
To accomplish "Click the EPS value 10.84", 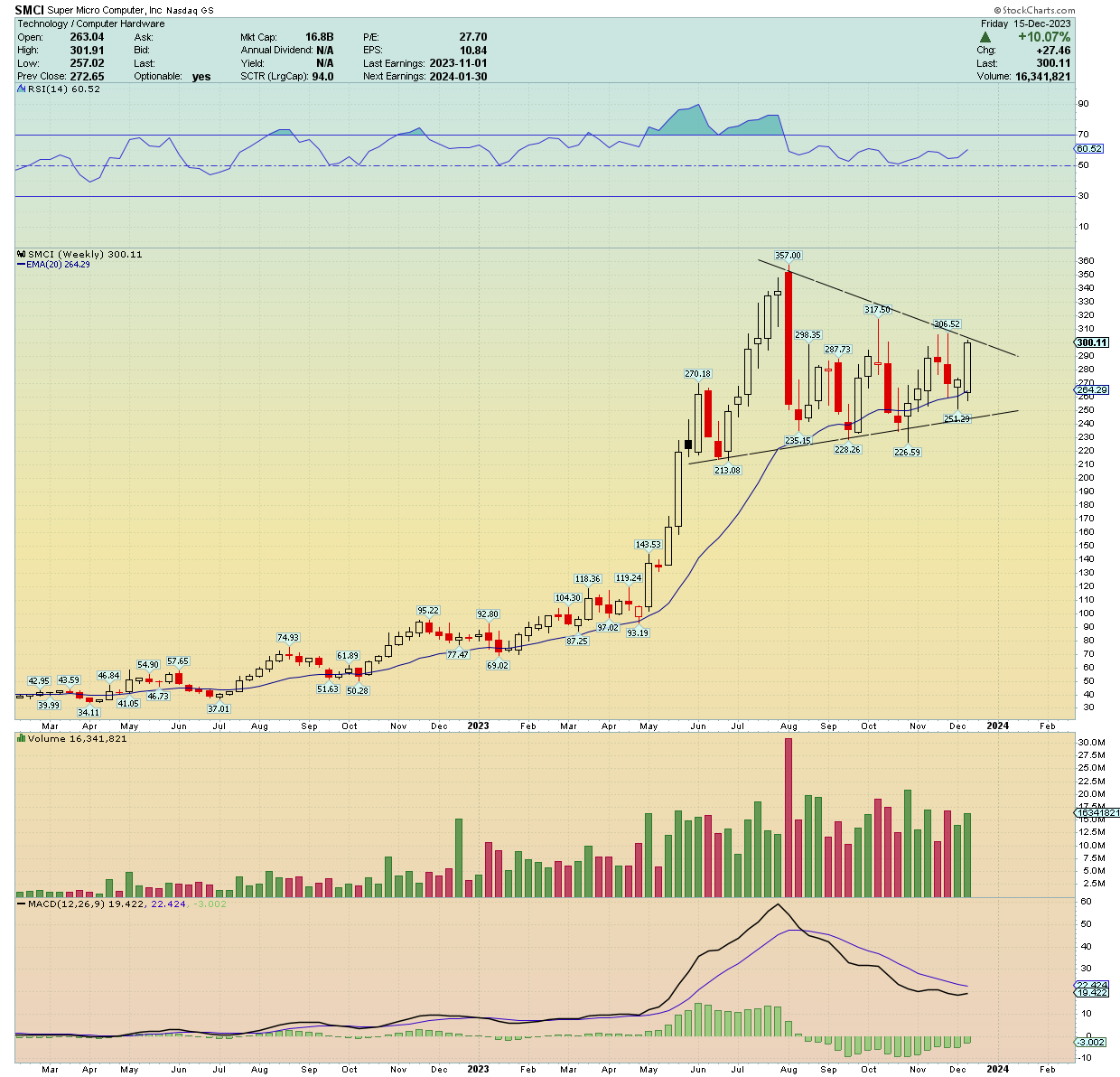I will tap(472, 51).
